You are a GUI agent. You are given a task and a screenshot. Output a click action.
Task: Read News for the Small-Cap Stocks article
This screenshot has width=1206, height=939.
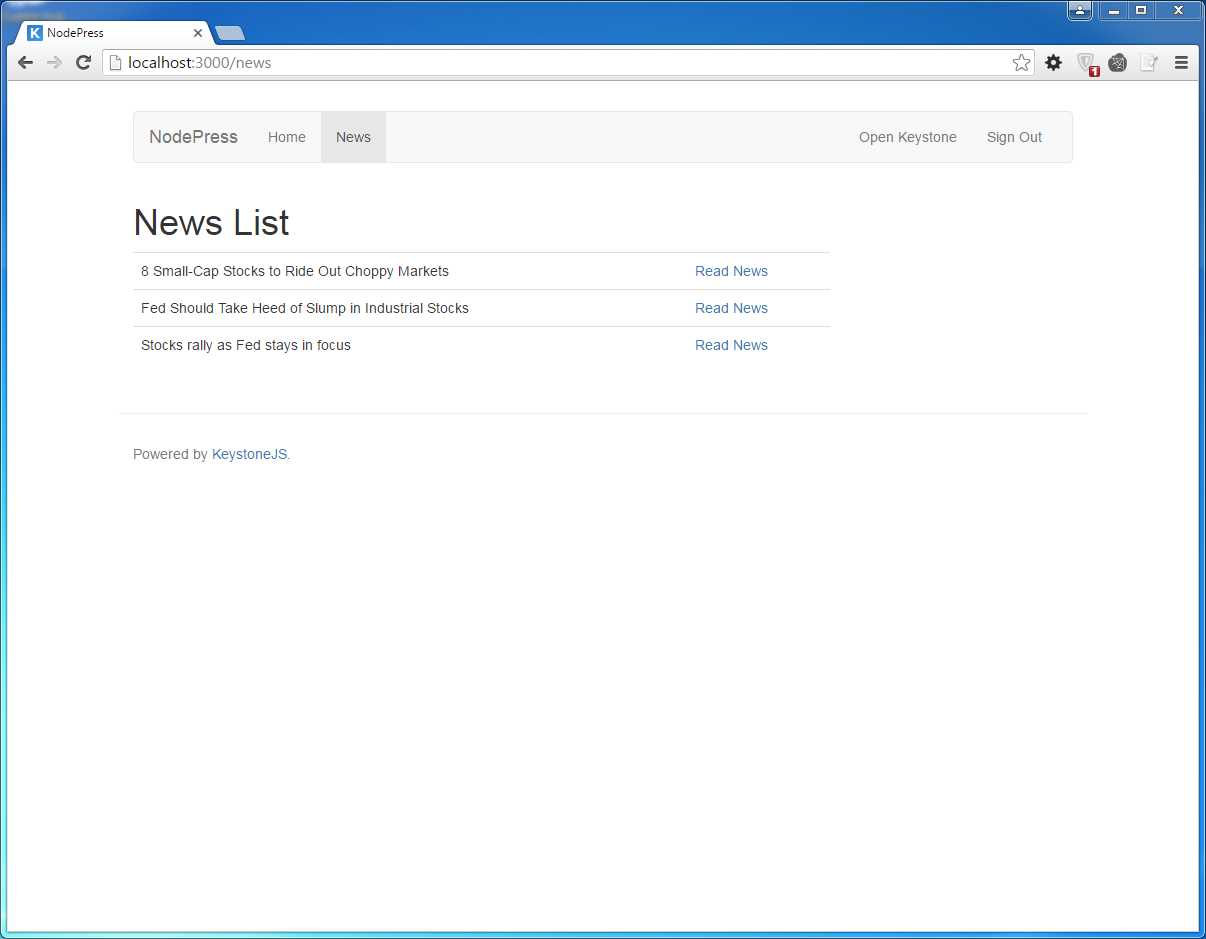pyautogui.click(x=731, y=271)
